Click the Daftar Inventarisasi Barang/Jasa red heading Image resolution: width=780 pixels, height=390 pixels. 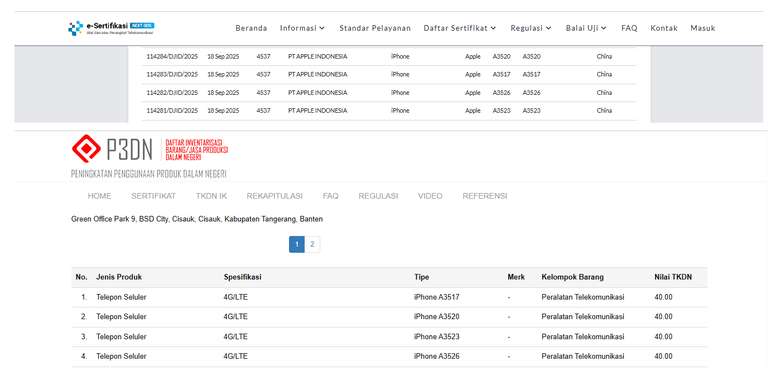tap(197, 150)
